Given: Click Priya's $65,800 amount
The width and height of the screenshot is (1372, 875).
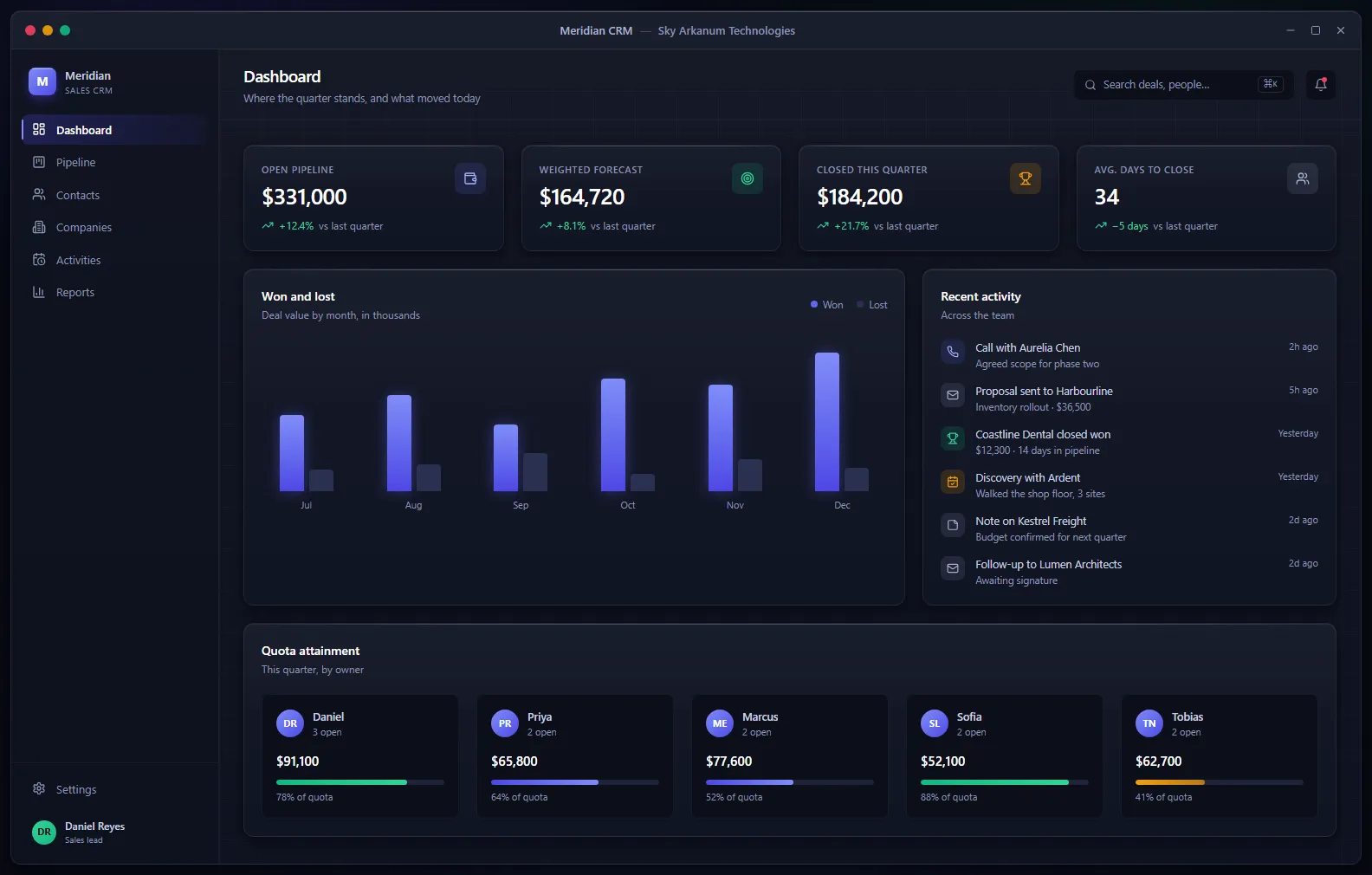Looking at the screenshot, I should (x=514, y=762).
